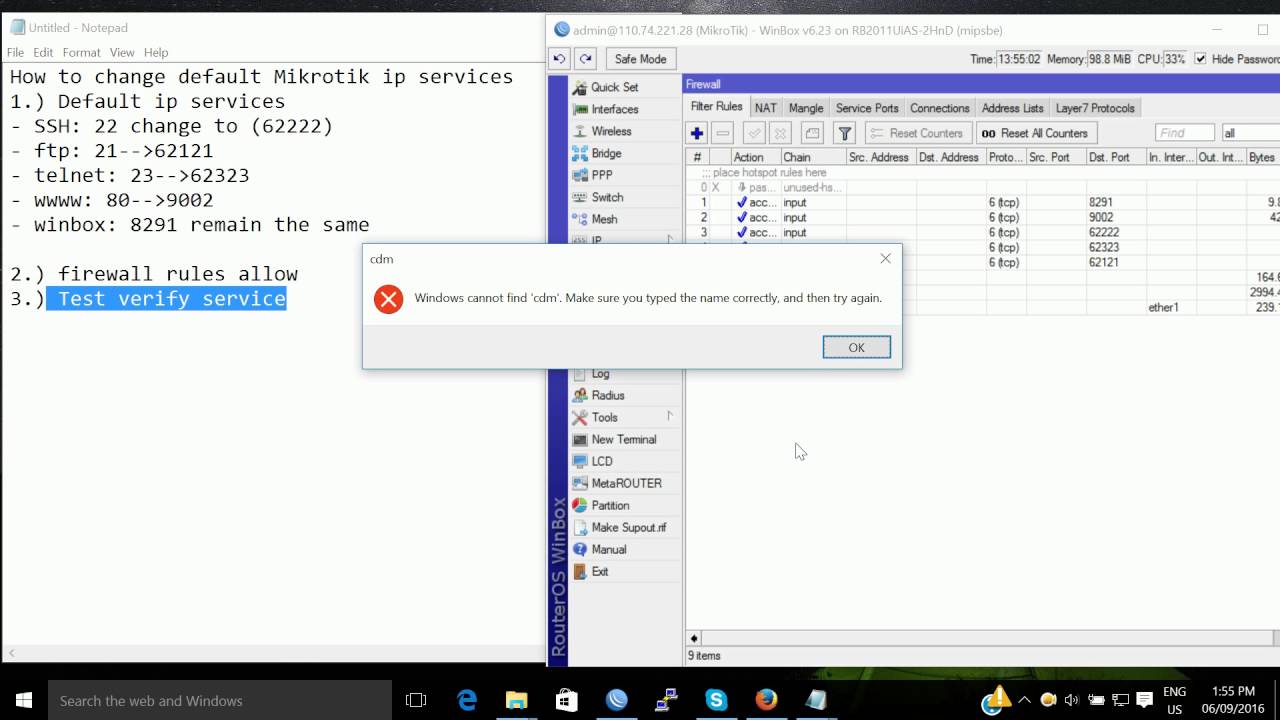1280x720 pixels.
Task: Open Switch in WinBox sidebar
Action: [x=607, y=197]
